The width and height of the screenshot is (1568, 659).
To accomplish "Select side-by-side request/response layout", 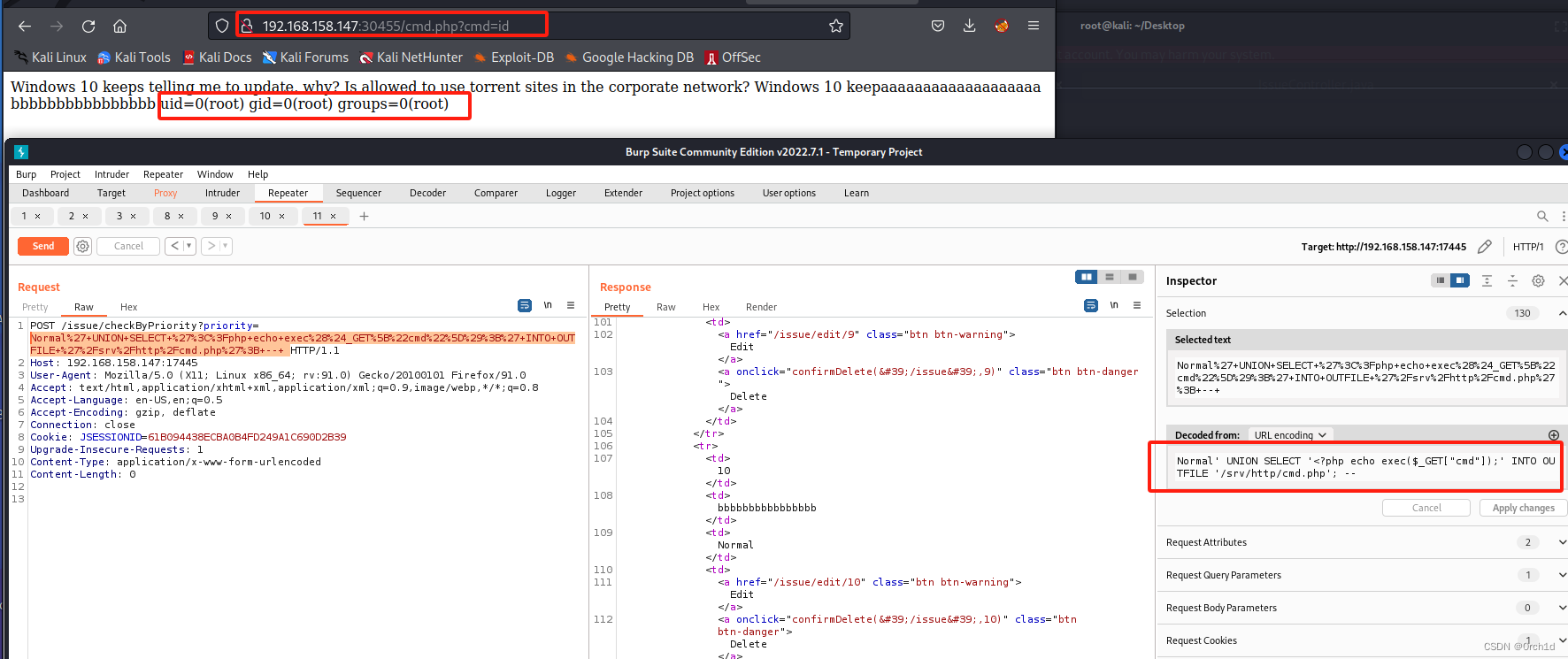I will (x=1086, y=277).
